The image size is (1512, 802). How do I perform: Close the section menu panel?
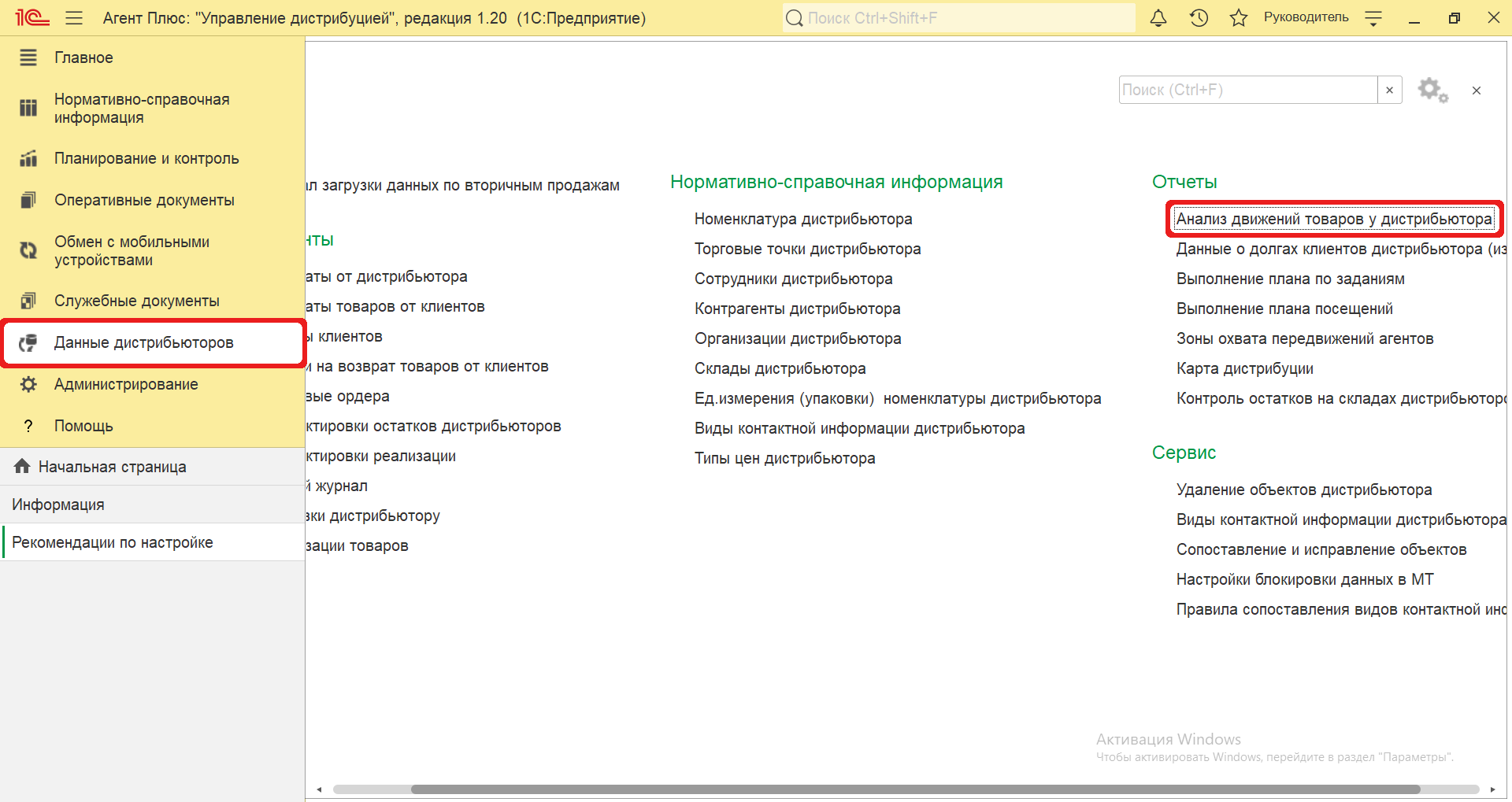[1477, 91]
